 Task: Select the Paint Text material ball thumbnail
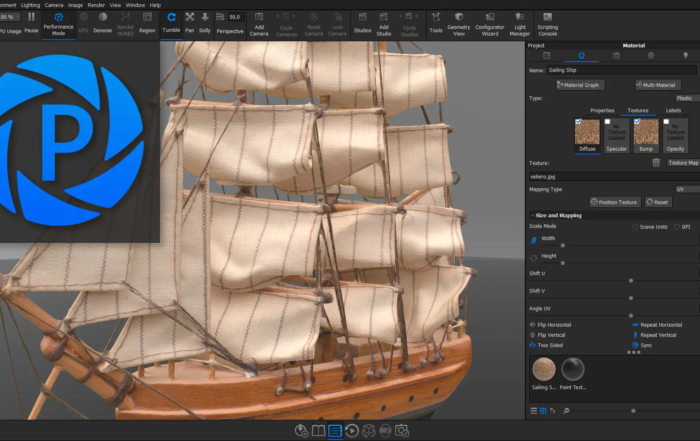tap(573, 369)
